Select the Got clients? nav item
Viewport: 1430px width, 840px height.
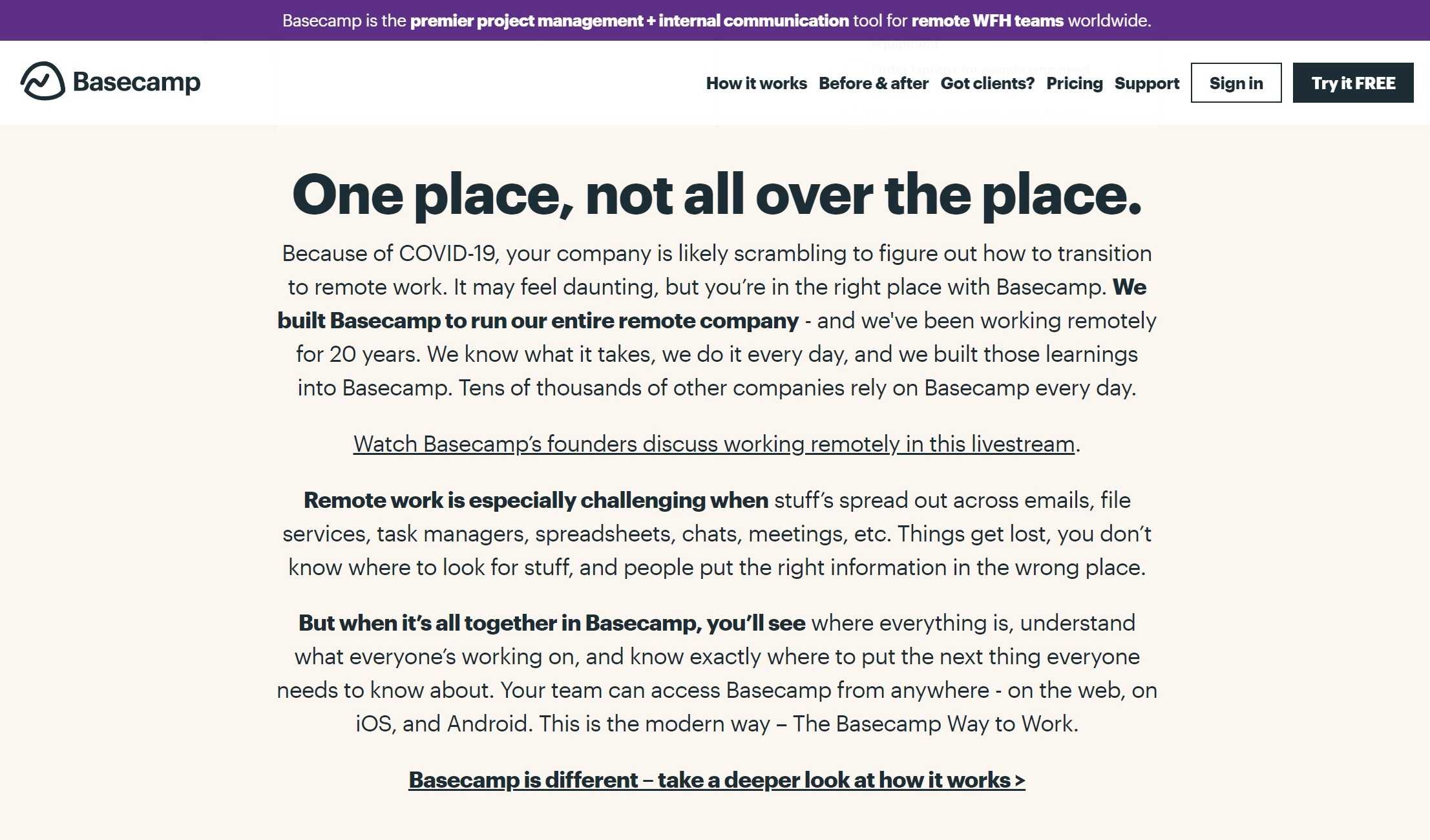[x=987, y=83]
